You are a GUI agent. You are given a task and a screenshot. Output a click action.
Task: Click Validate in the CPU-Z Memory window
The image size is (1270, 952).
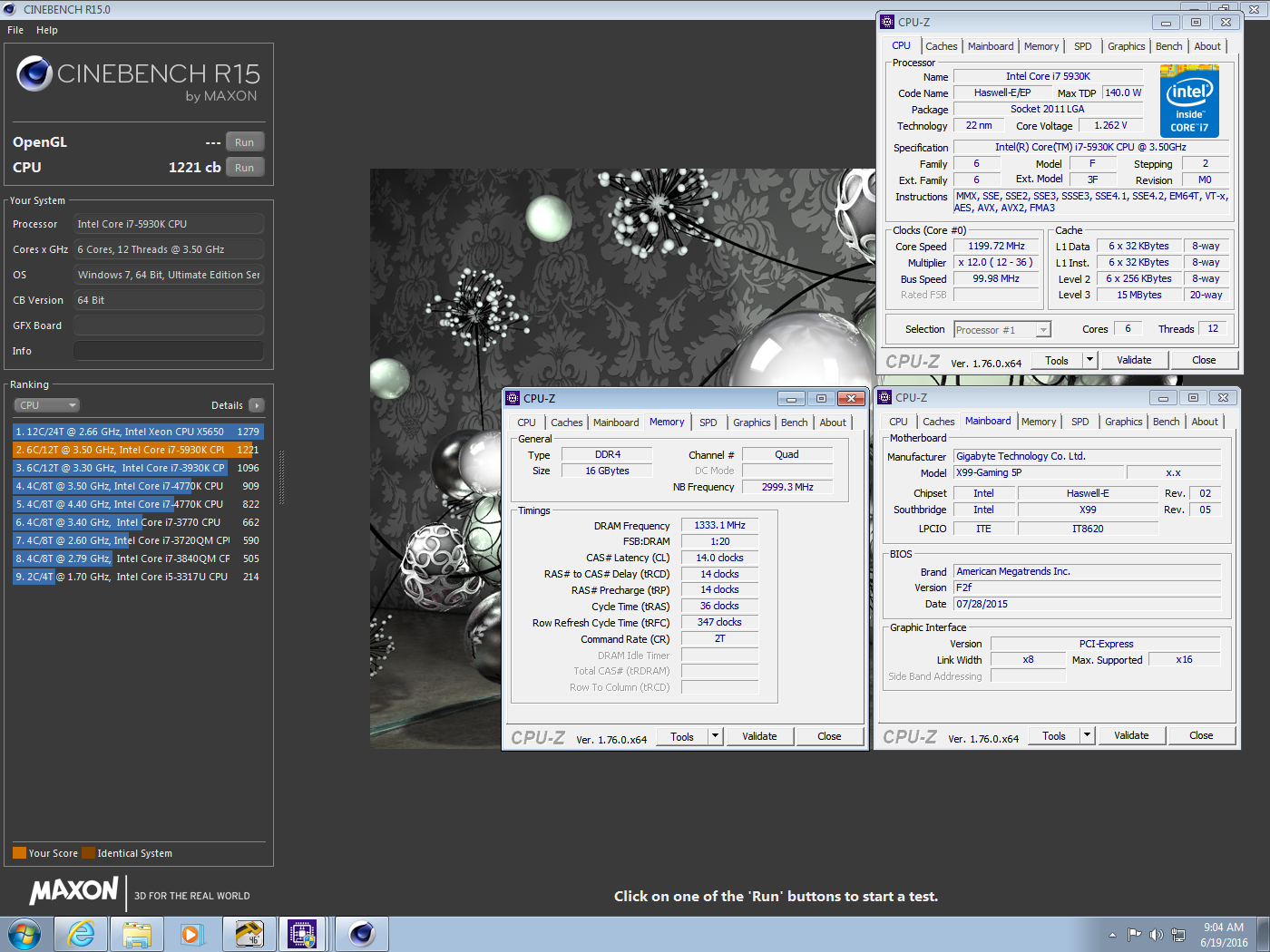pos(759,736)
